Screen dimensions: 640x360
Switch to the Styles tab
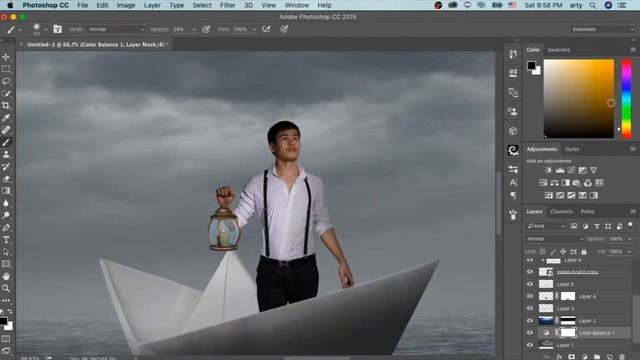click(572, 149)
